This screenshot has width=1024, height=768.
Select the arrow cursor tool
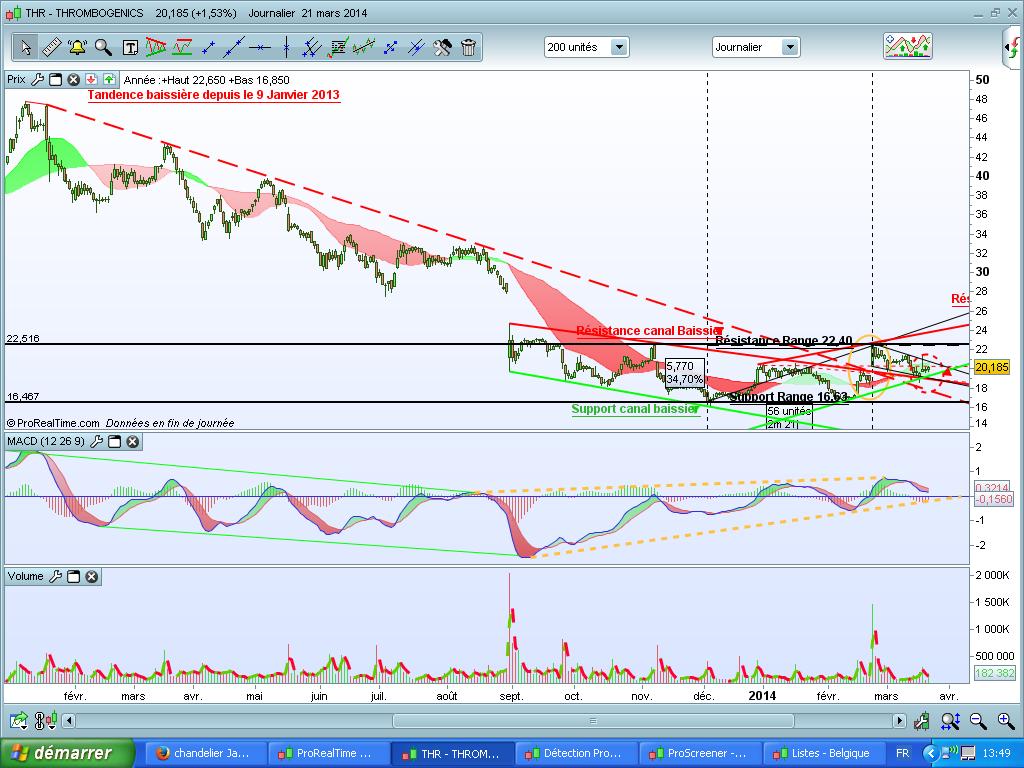25,47
